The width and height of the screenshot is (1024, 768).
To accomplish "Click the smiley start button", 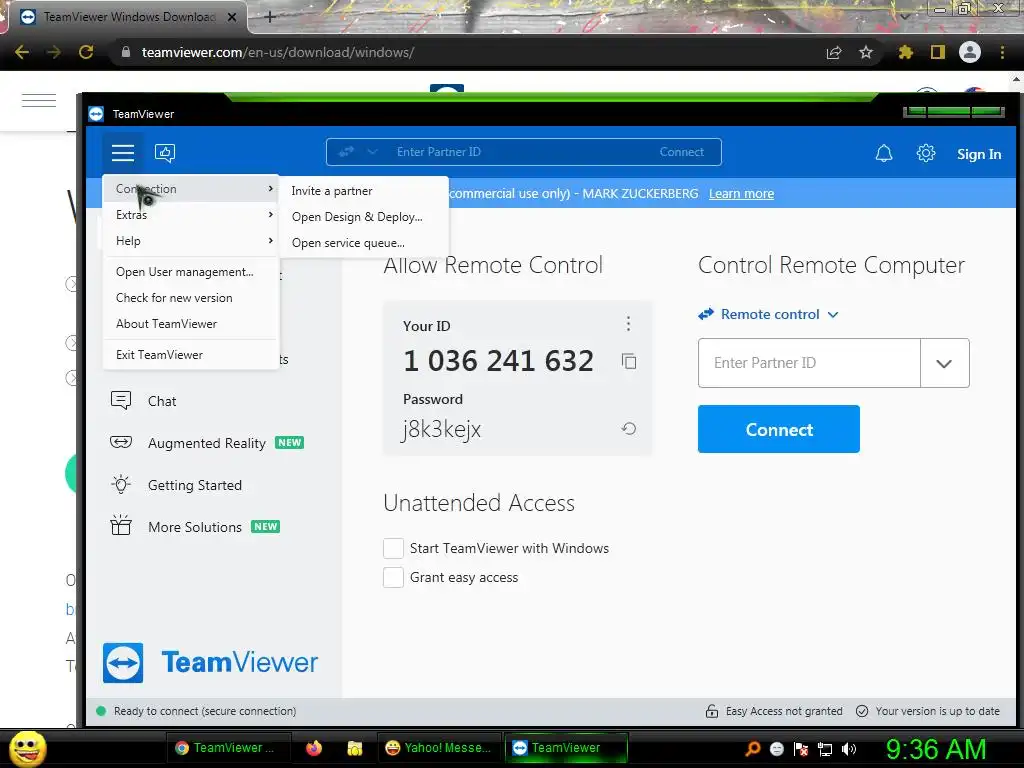I will [27, 748].
